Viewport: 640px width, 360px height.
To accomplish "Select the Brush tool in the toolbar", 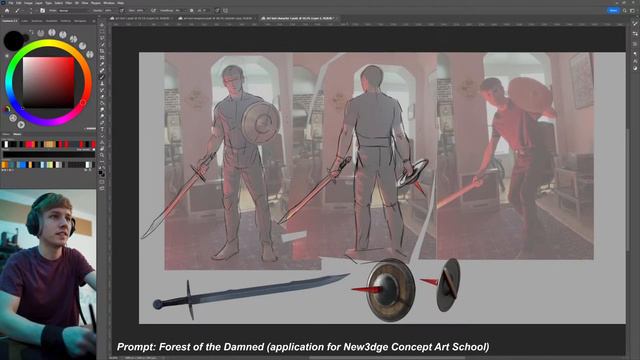I will (102, 77).
